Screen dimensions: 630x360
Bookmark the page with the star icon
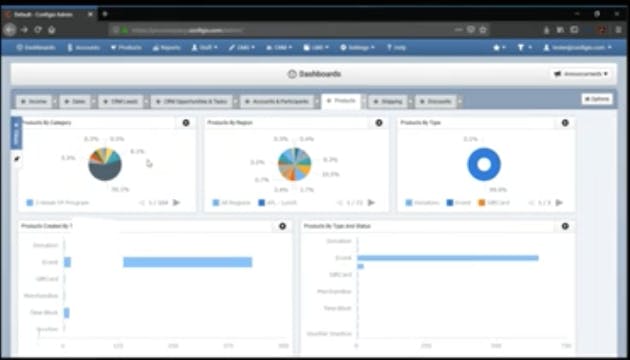click(x=483, y=30)
